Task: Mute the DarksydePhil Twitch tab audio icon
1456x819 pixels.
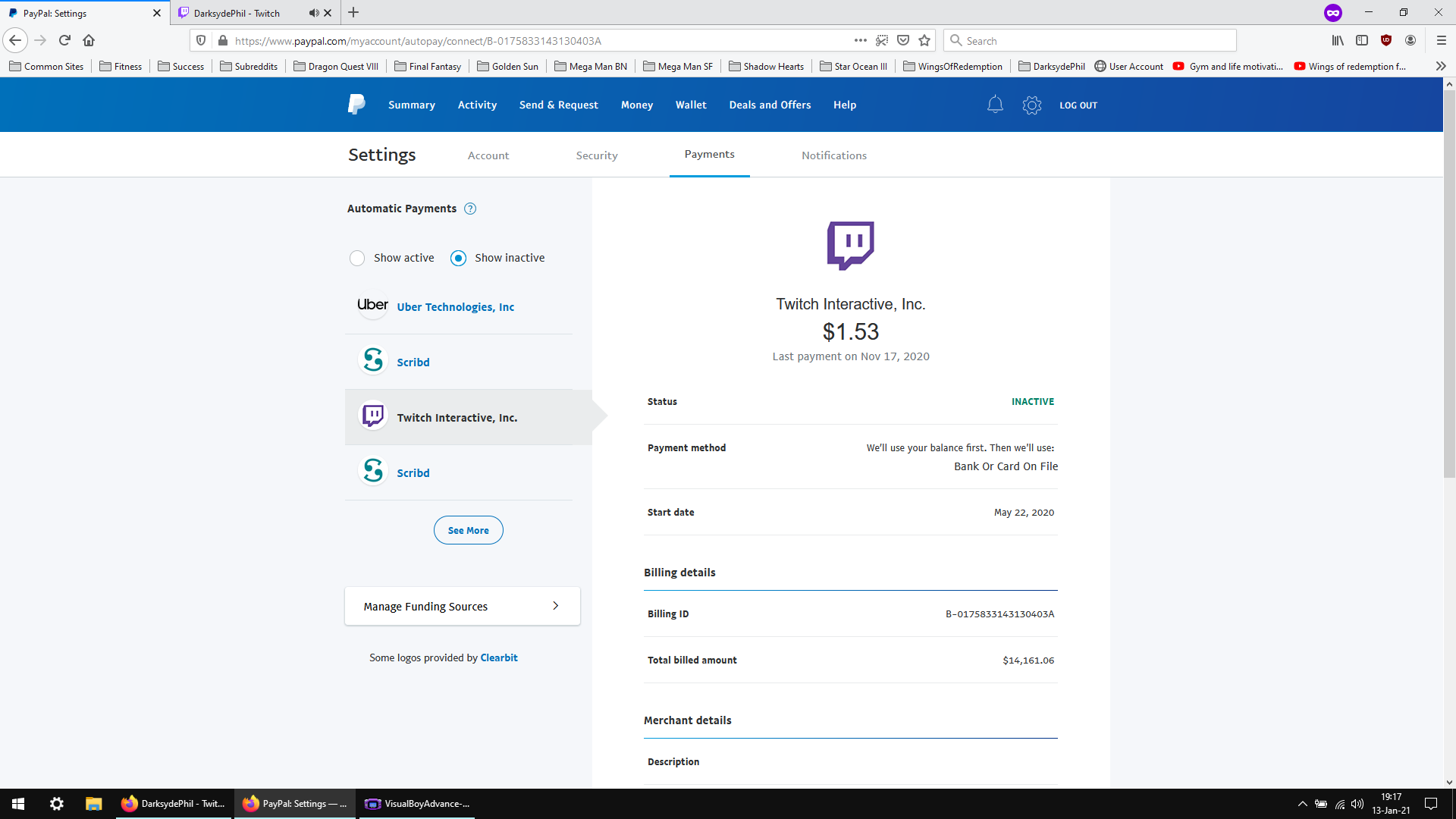Action: tap(313, 13)
